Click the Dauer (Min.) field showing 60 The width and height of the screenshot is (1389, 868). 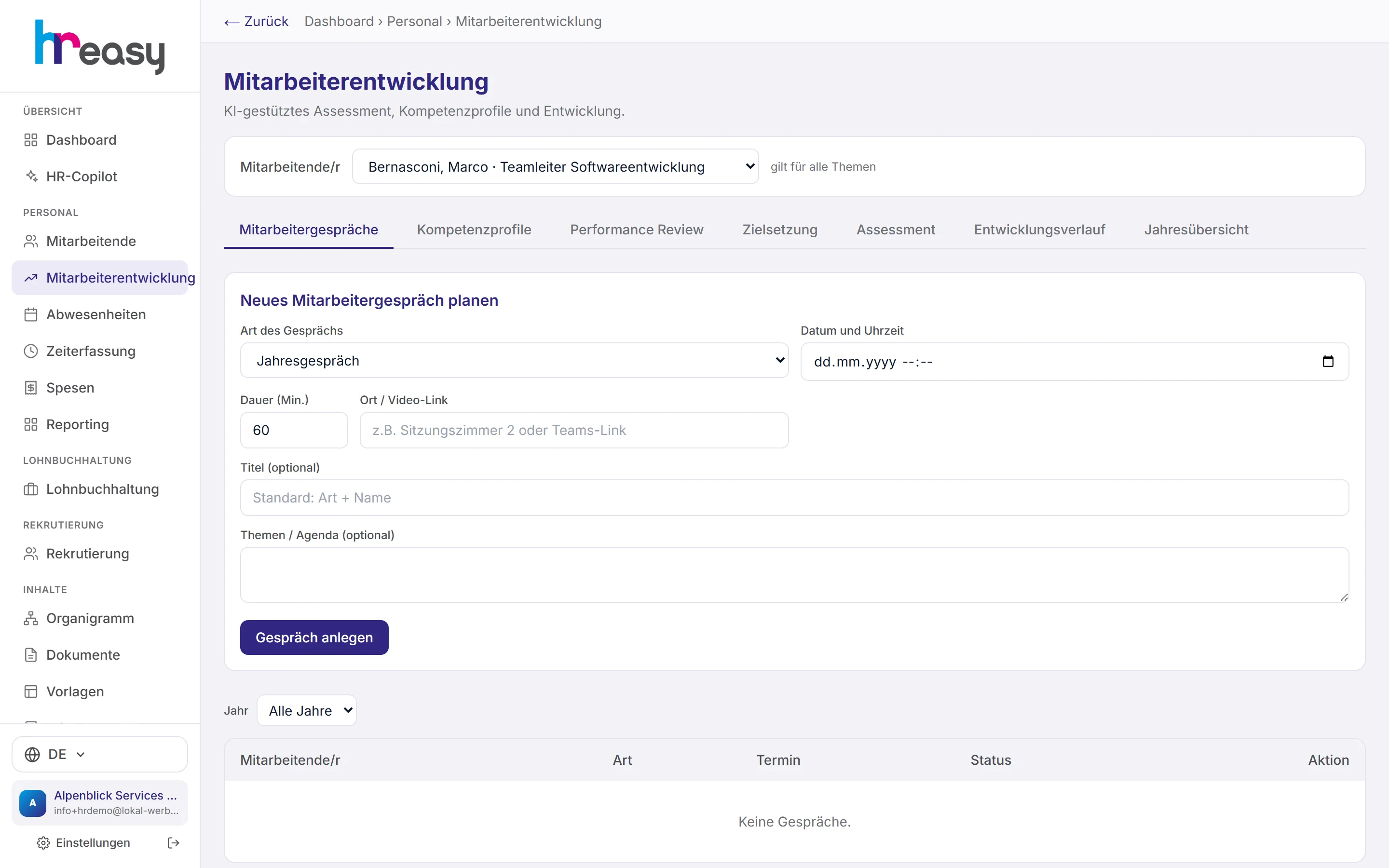(x=294, y=430)
